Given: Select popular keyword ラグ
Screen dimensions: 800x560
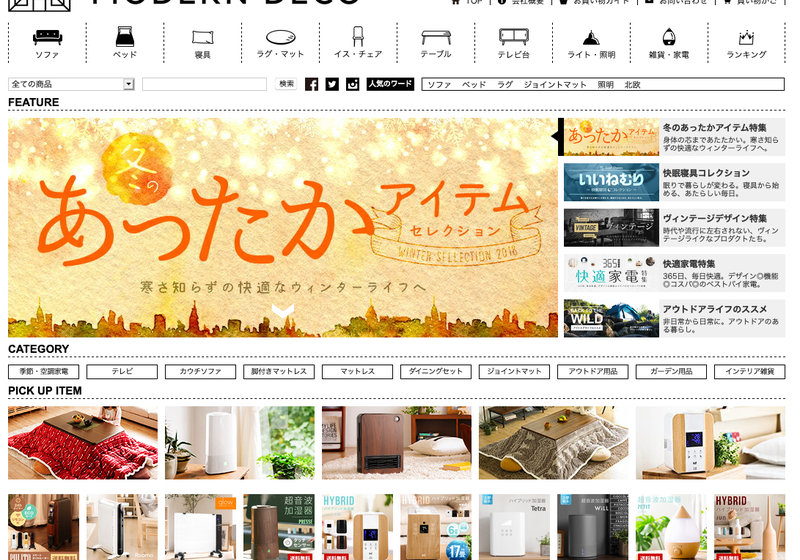Looking at the screenshot, I should [505, 85].
